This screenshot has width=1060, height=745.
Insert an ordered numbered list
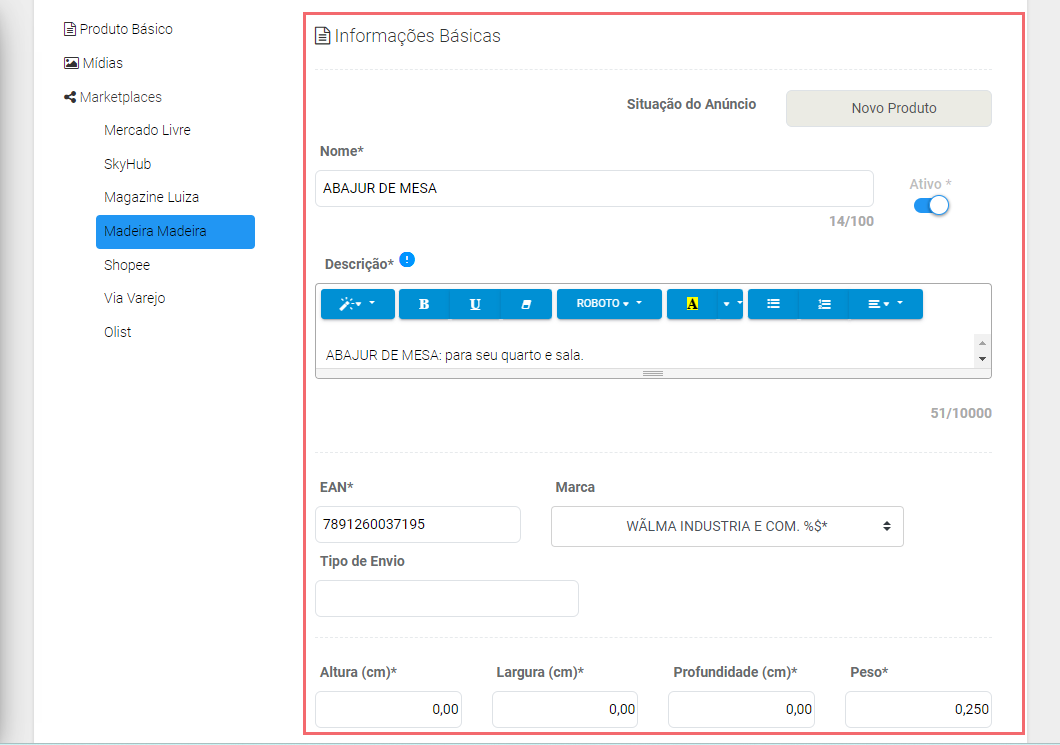pos(824,304)
